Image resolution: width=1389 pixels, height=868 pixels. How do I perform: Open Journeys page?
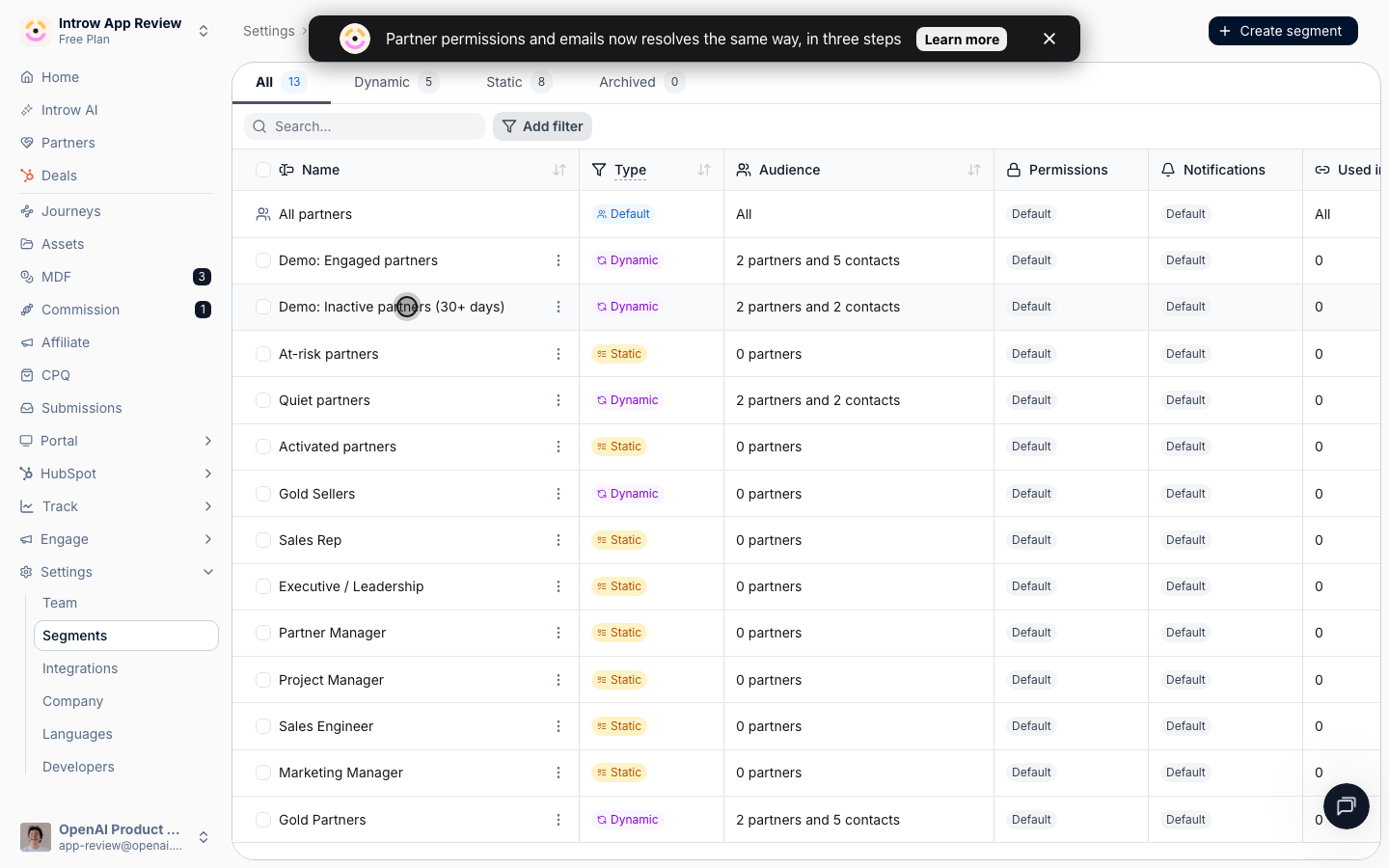coord(70,211)
